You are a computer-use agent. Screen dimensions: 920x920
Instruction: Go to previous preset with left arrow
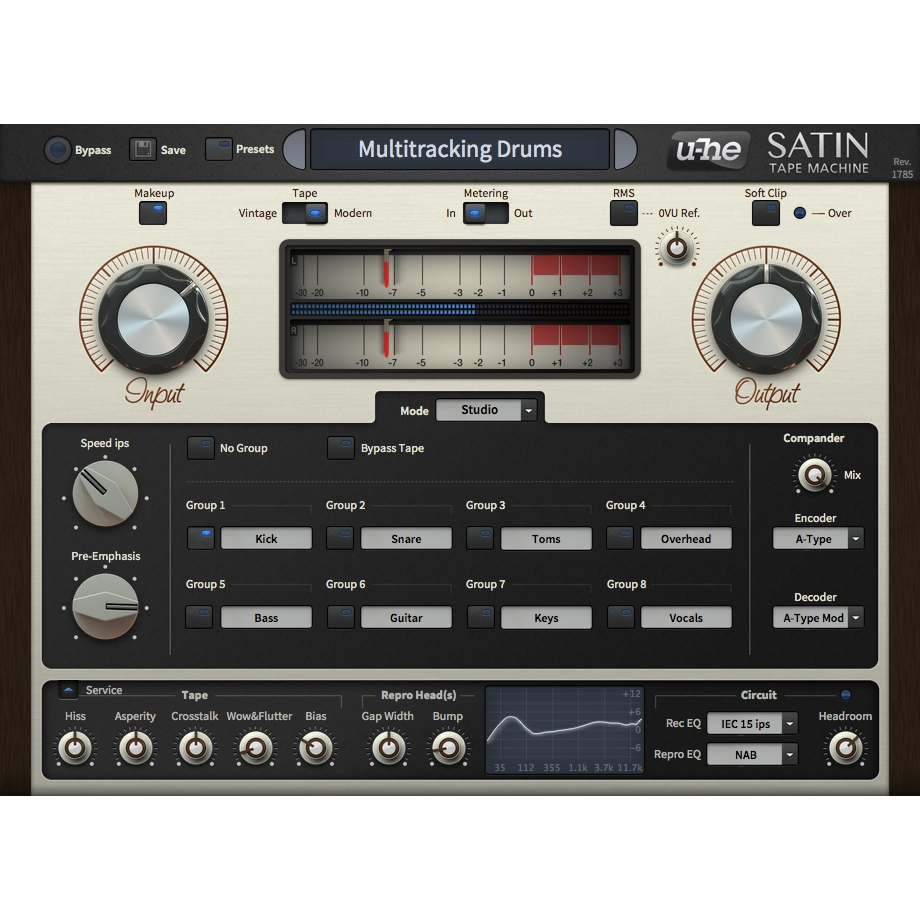click(x=295, y=149)
